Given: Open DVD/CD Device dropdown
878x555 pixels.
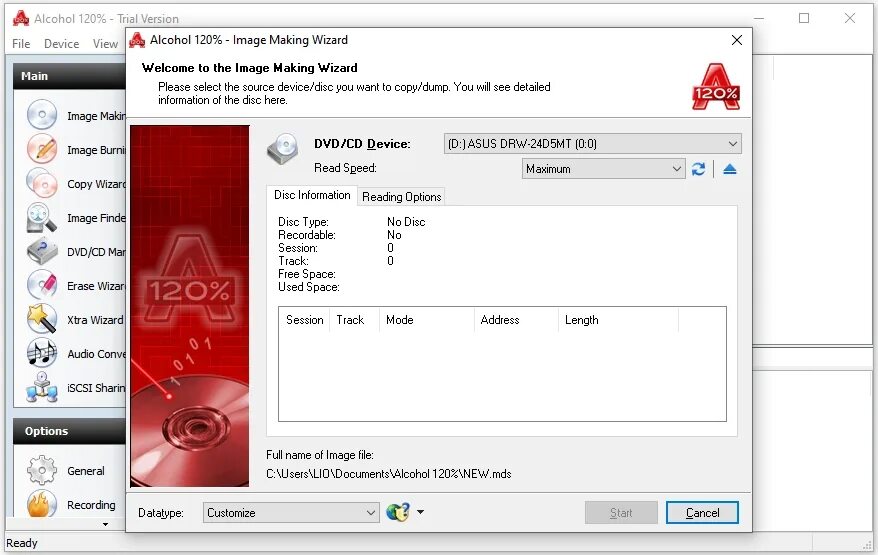Looking at the screenshot, I should [x=592, y=143].
